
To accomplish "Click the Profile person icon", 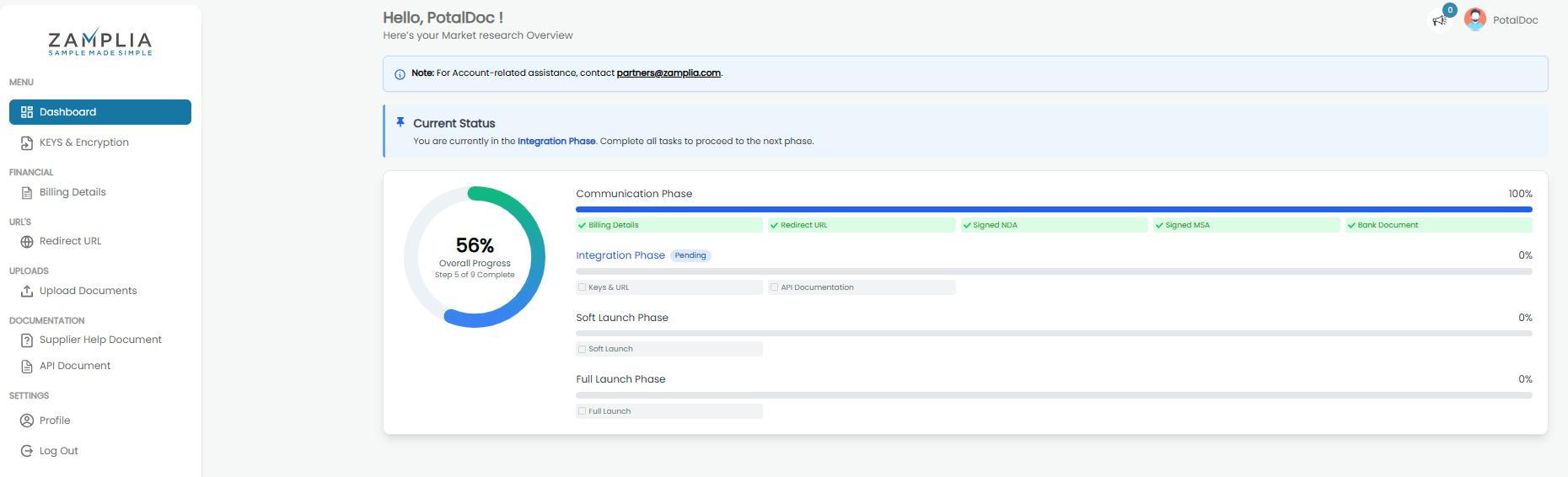I will pos(27,421).
